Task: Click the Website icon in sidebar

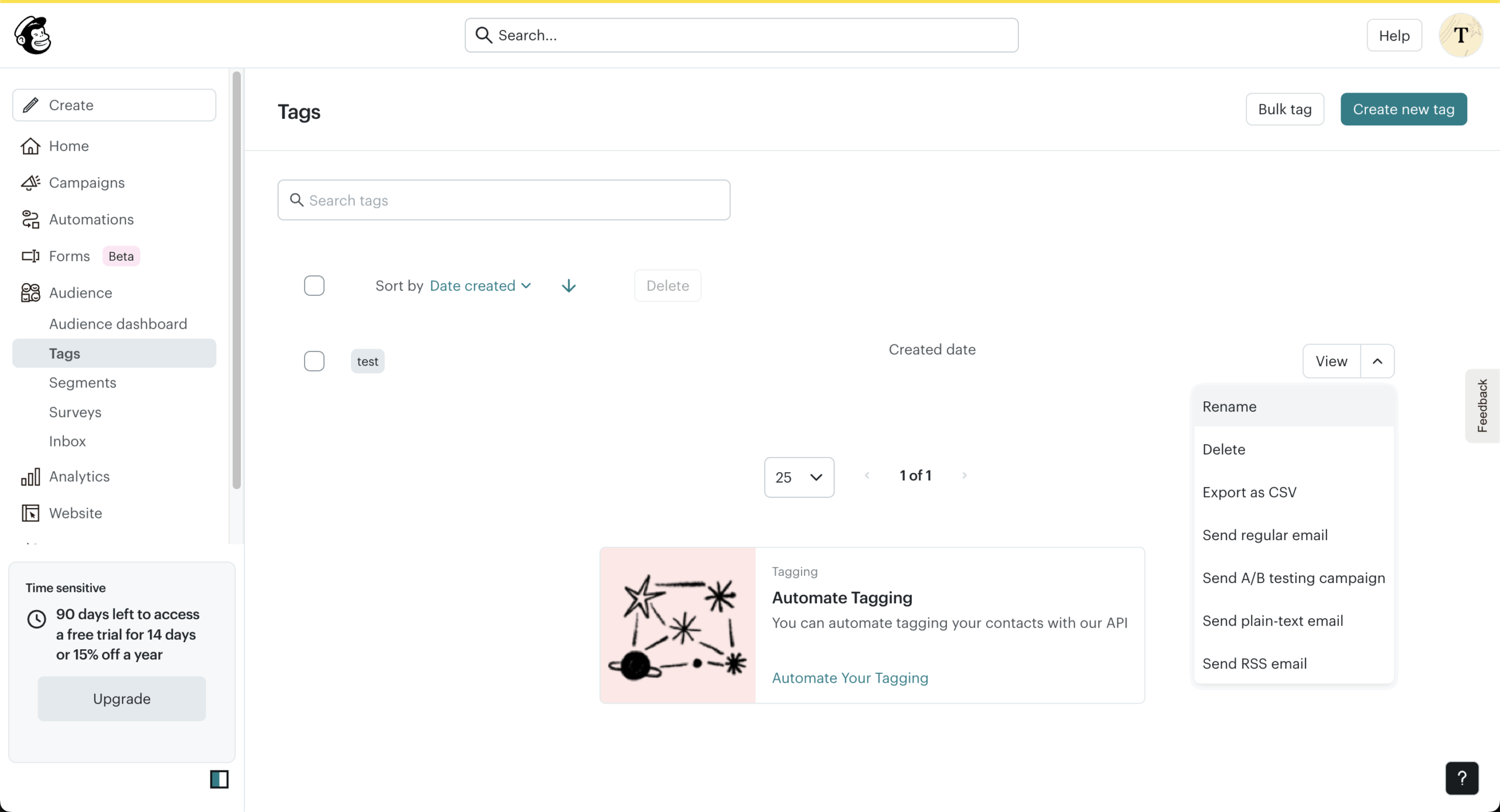Action: click(30, 513)
